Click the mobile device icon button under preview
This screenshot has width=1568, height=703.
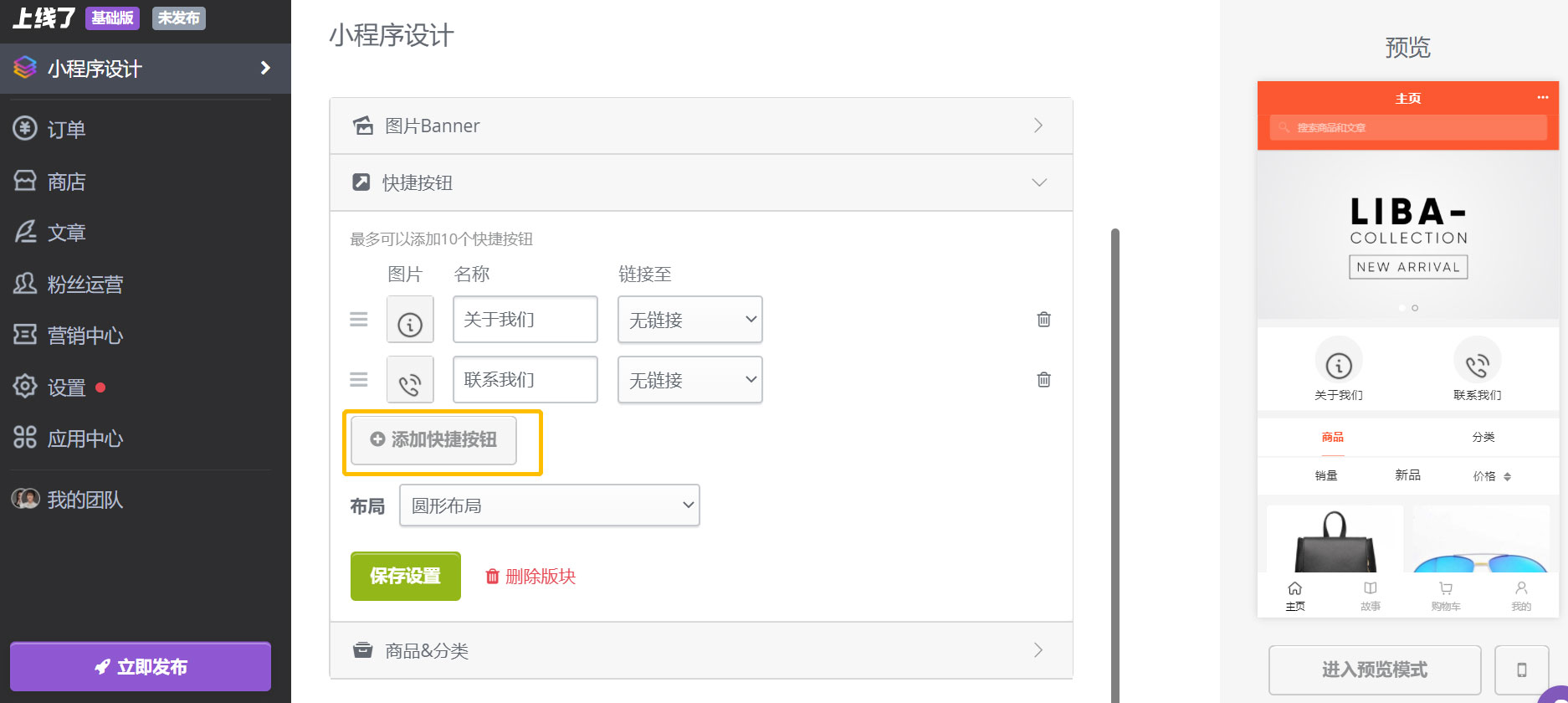coord(1521,670)
